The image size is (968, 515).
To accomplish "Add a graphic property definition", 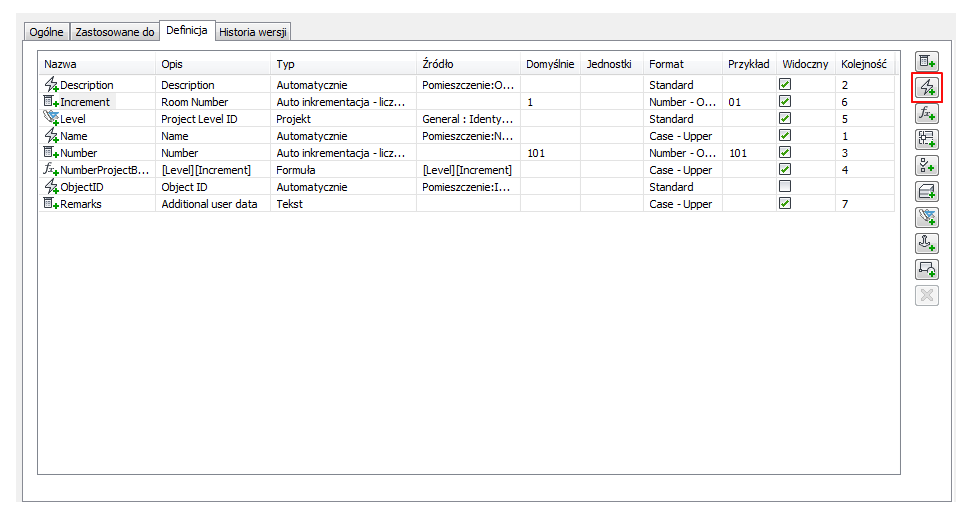I will 927,269.
